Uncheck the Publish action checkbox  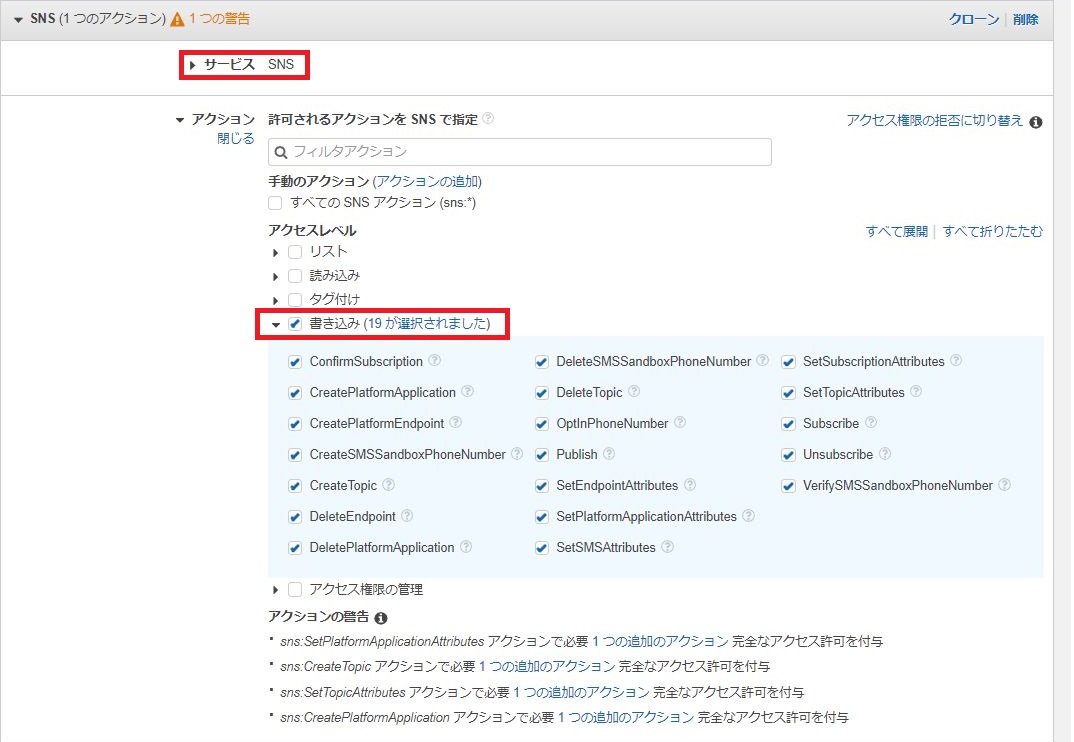(x=542, y=455)
